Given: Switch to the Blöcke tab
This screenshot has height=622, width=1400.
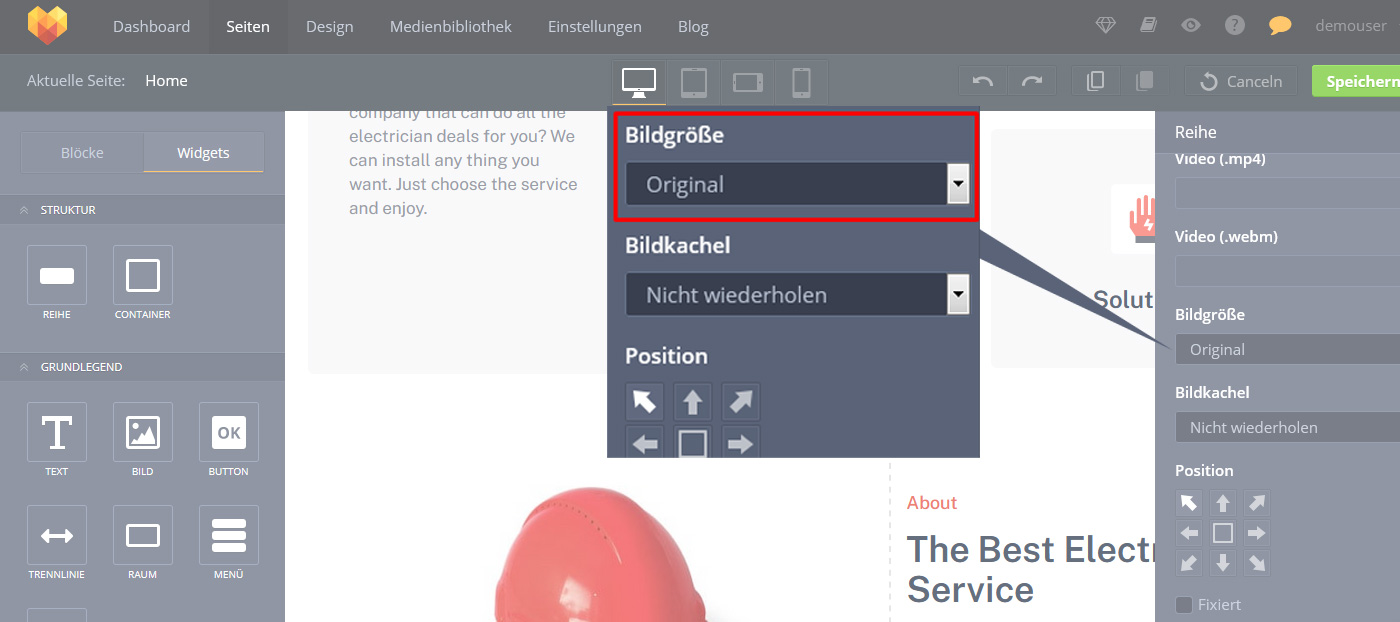Looking at the screenshot, I should pyautogui.click(x=82, y=153).
